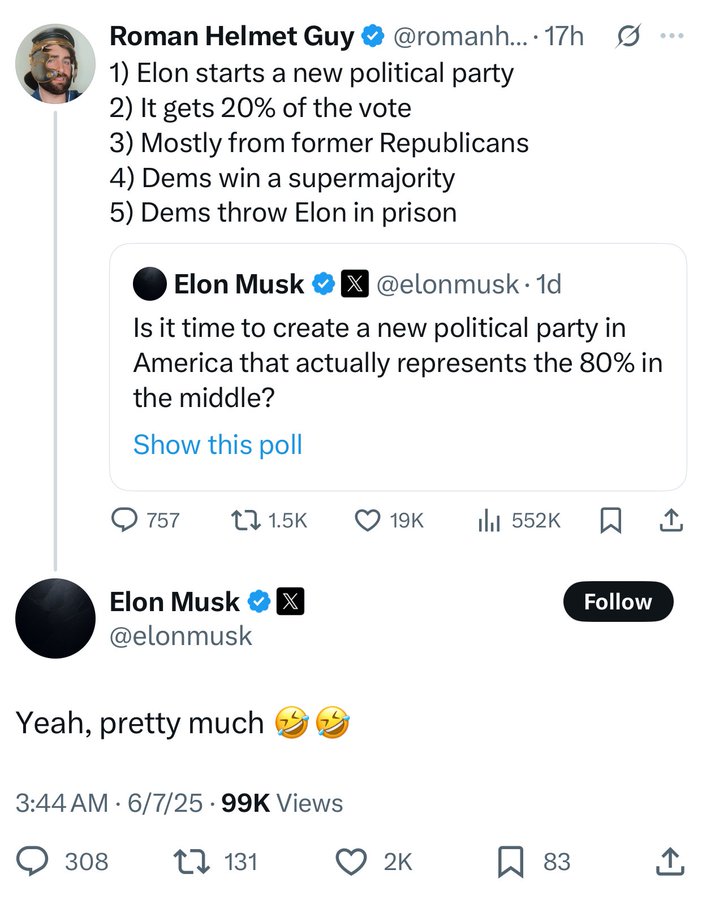Like Elon's reply with 2K likes

coord(374,862)
